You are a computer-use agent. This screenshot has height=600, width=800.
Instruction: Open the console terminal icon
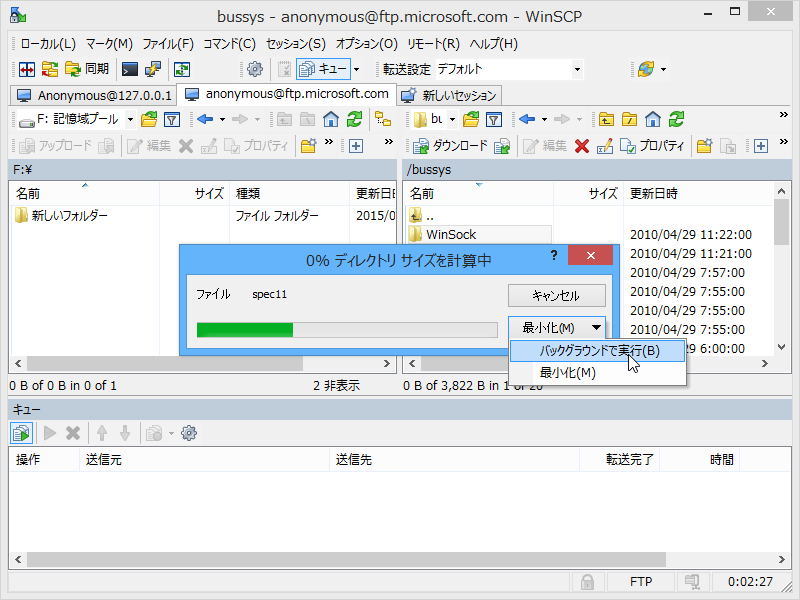[x=130, y=69]
